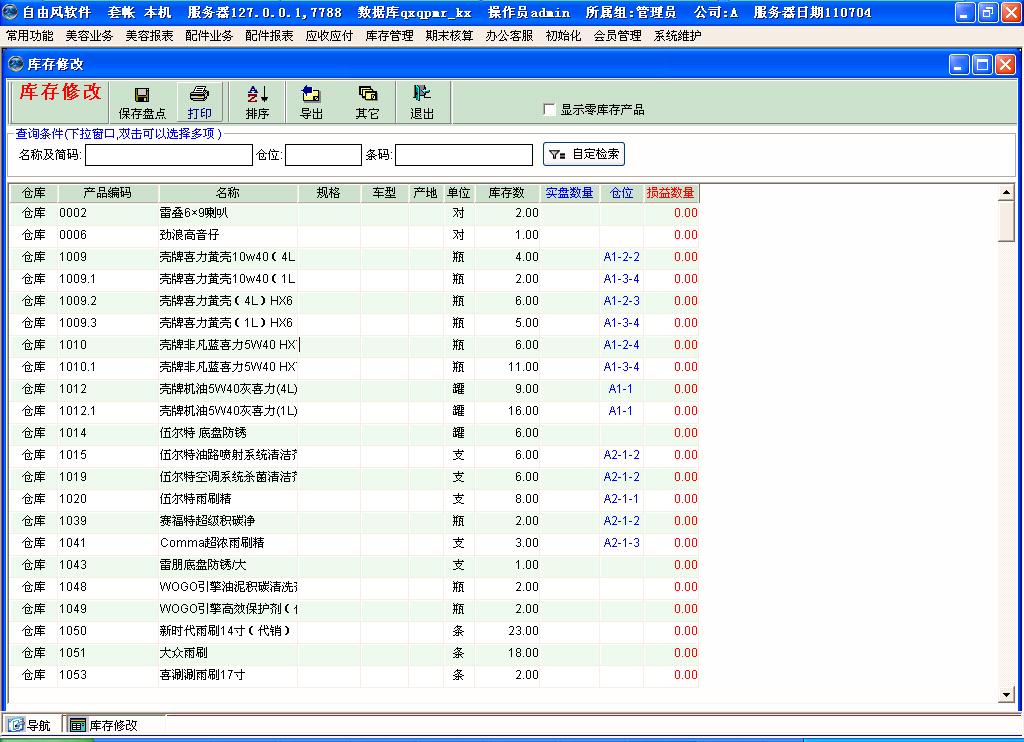
Task: Open the 美容报表 menu
Action: (150, 36)
